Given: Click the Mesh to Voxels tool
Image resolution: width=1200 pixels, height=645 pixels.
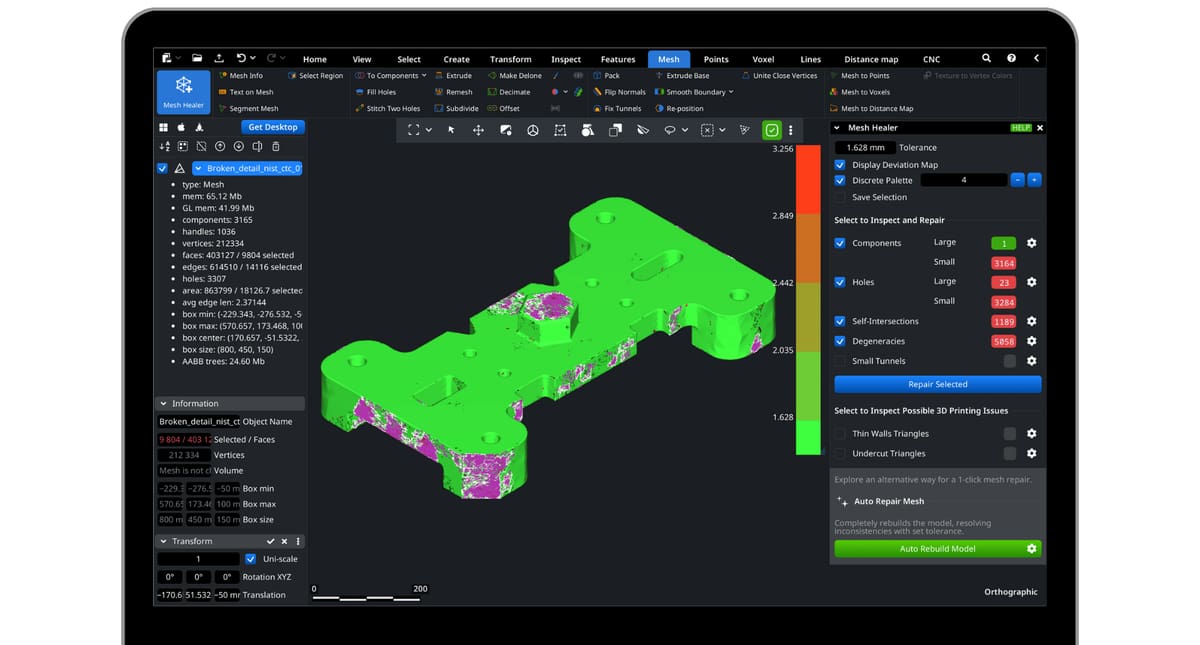Looking at the screenshot, I should 859,92.
